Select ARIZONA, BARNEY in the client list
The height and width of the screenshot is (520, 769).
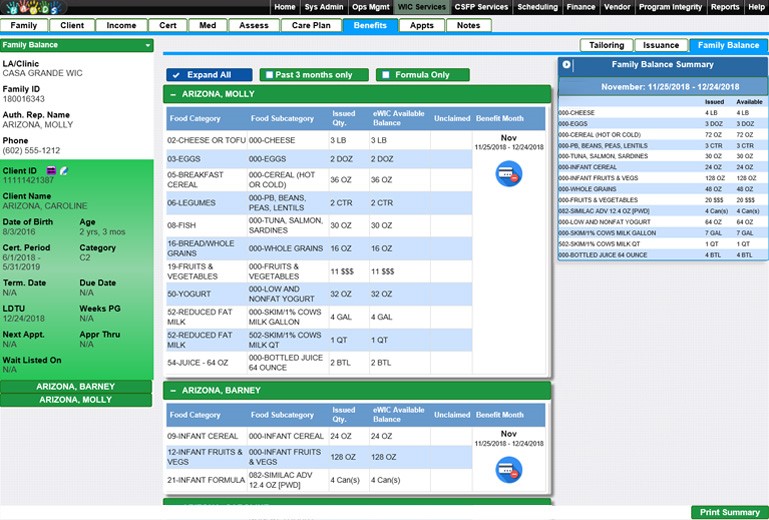[76, 386]
